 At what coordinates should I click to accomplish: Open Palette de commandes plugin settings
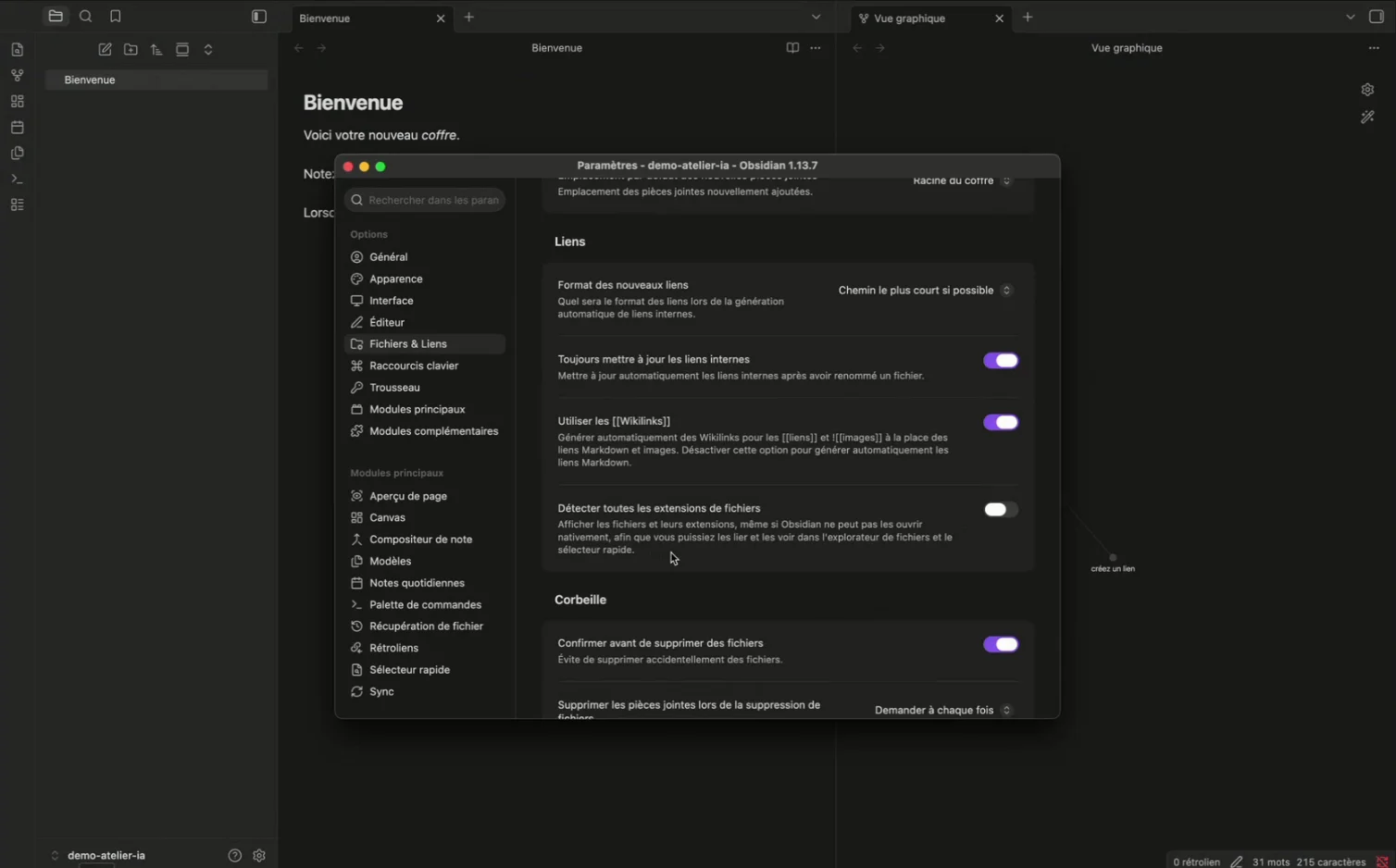pos(425,604)
